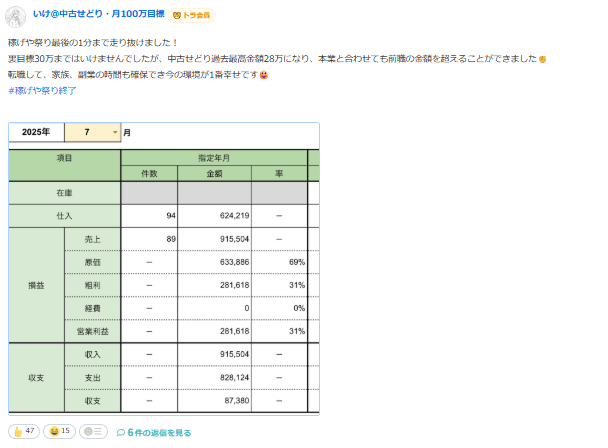Viewport: 608px width, 448px height.
Task: Toggle the thumbs-up reaction with 47
Action: tap(24, 432)
